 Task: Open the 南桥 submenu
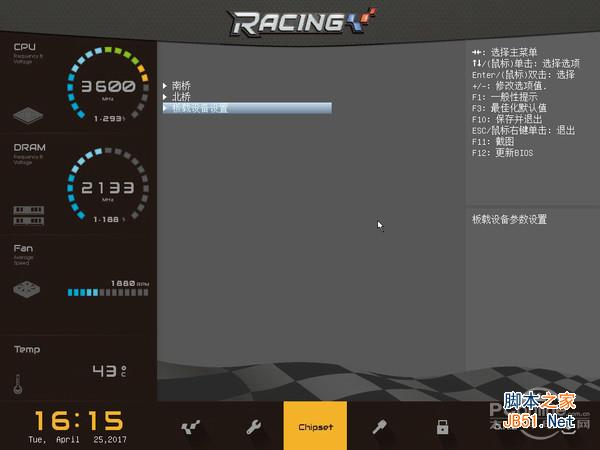[x=181, y=85]
